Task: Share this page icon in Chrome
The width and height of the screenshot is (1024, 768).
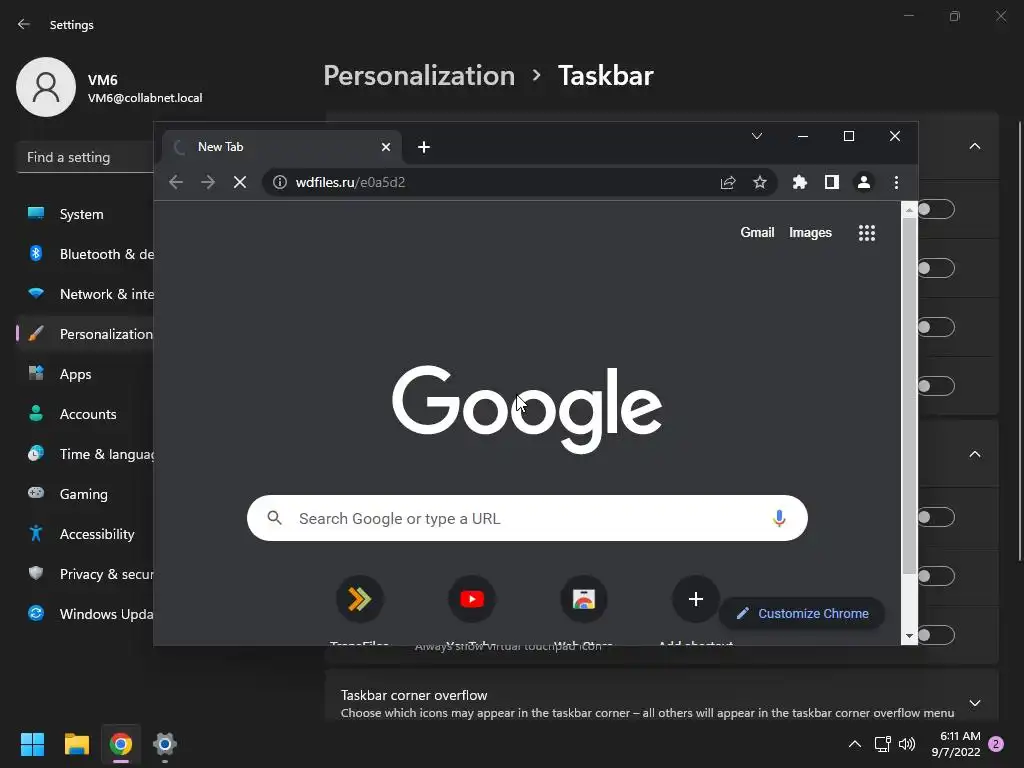Action: click(x=728, y=182)
